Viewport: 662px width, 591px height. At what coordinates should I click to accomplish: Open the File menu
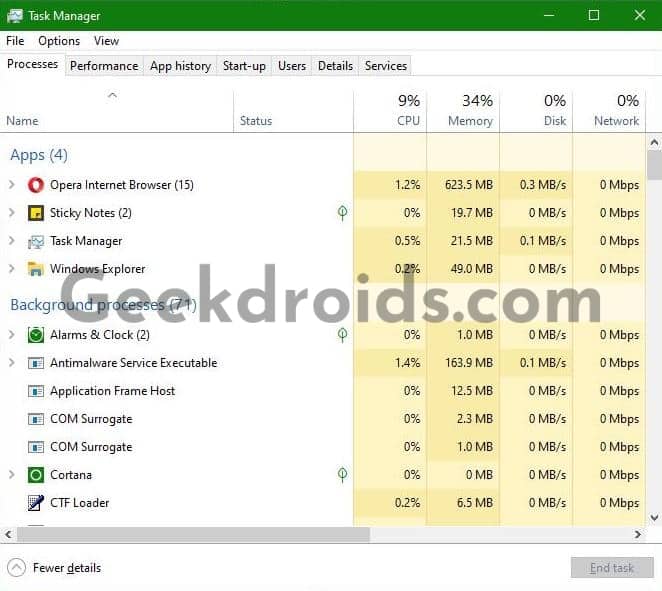click(x=15, y=41)
